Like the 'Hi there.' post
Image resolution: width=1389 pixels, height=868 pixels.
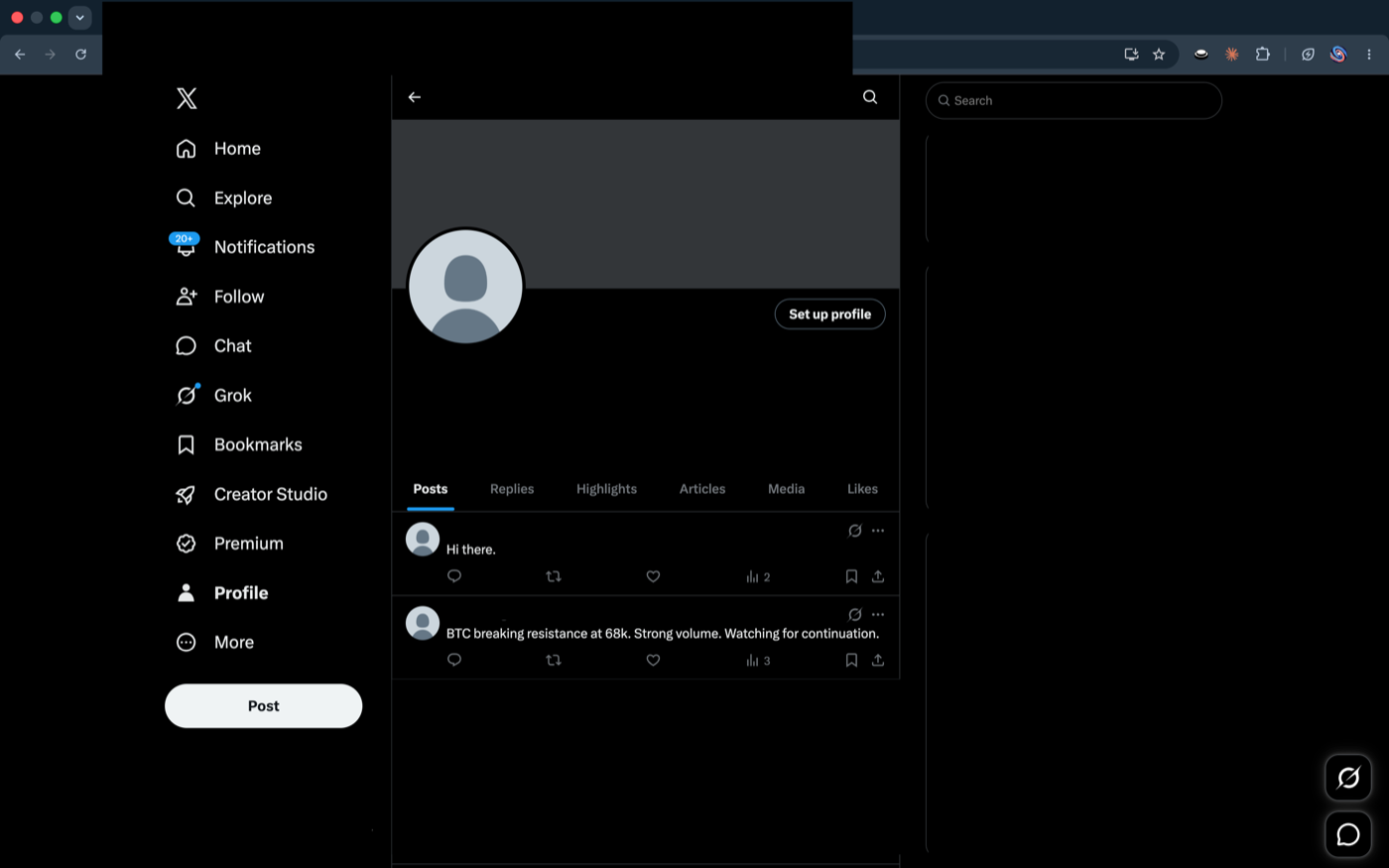coord(653,576)
